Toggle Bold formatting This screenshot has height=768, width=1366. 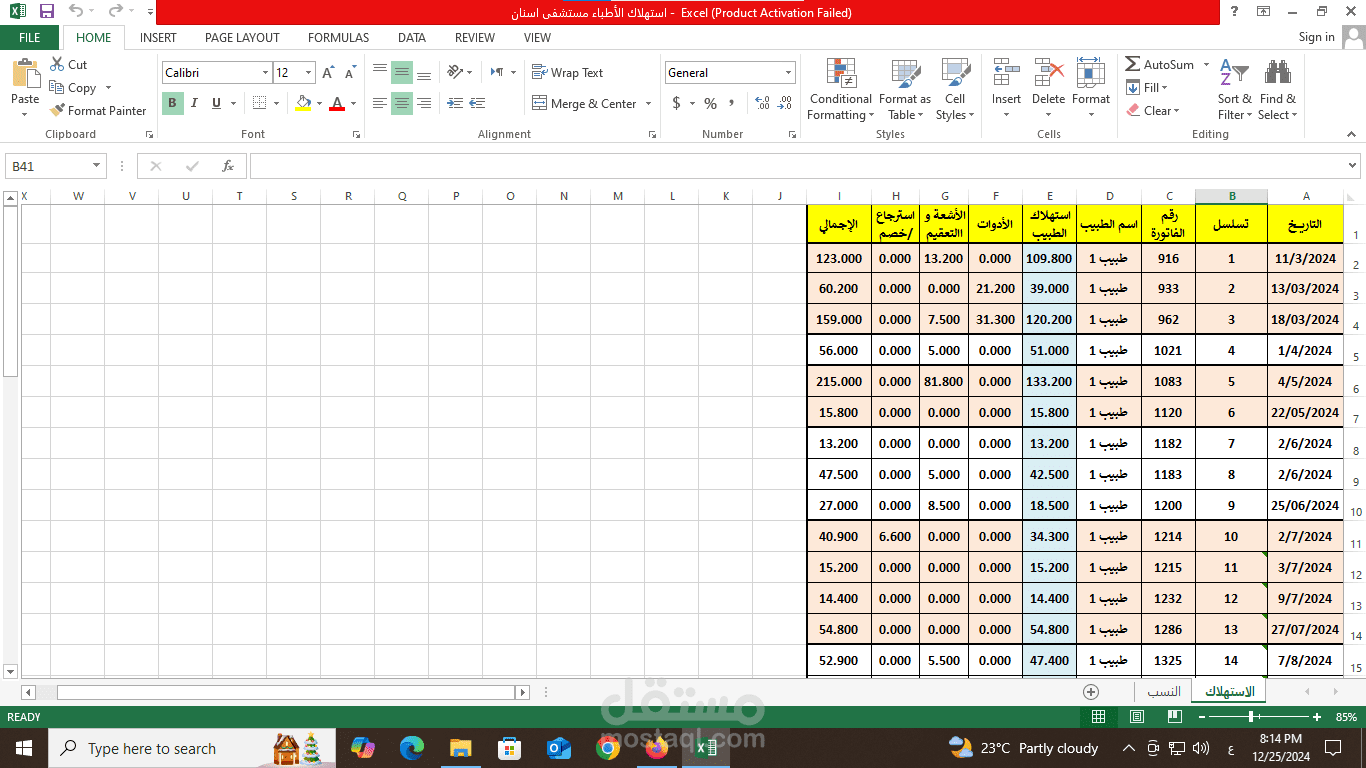click(172, 103)
